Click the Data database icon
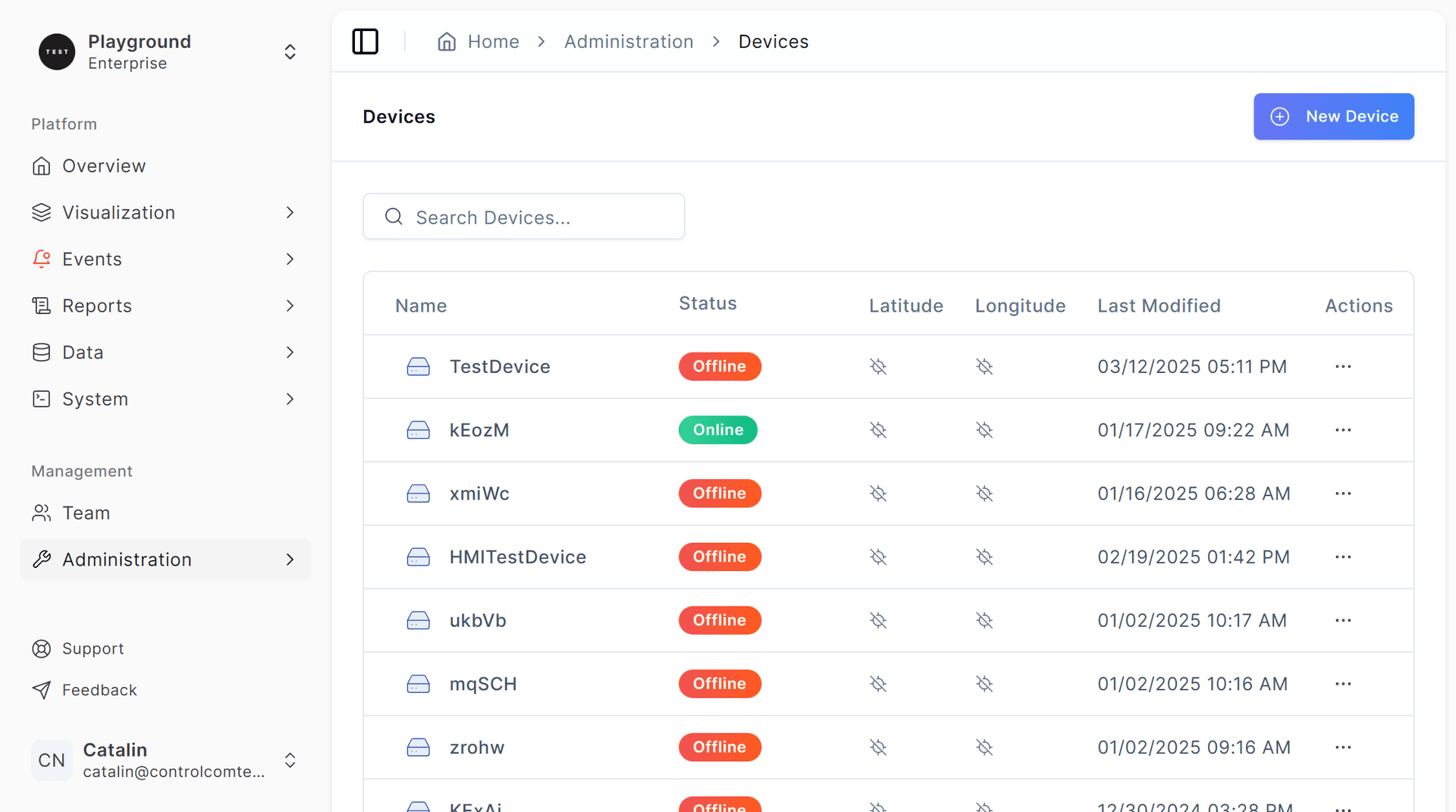 tap(42, 352)
